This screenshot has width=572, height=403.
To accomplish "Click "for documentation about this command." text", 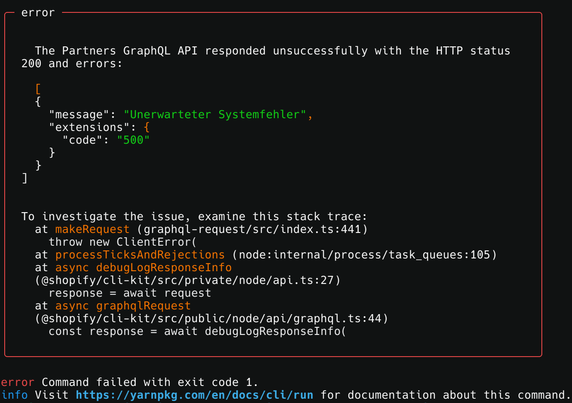I will click(445, 395).
